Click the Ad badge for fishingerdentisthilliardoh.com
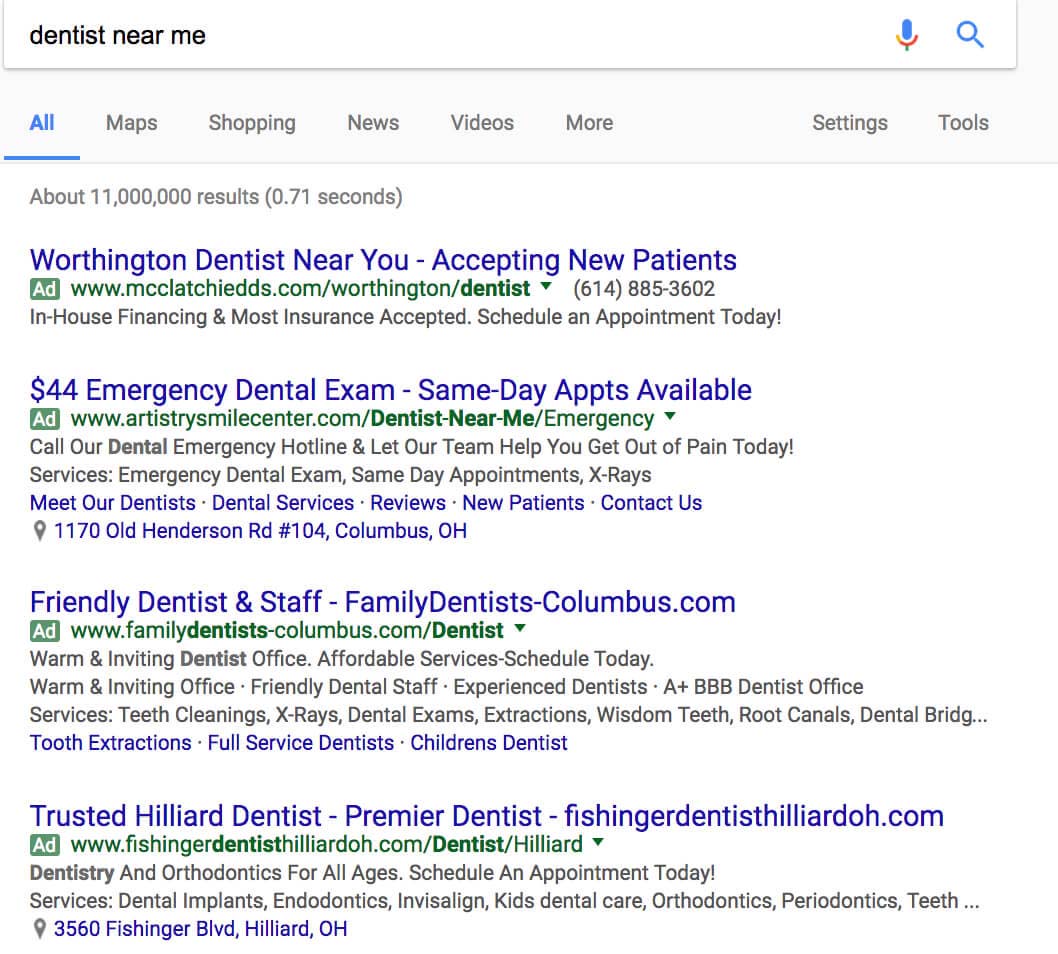Viewport: 1058px width, 954px height. point(45,845)
